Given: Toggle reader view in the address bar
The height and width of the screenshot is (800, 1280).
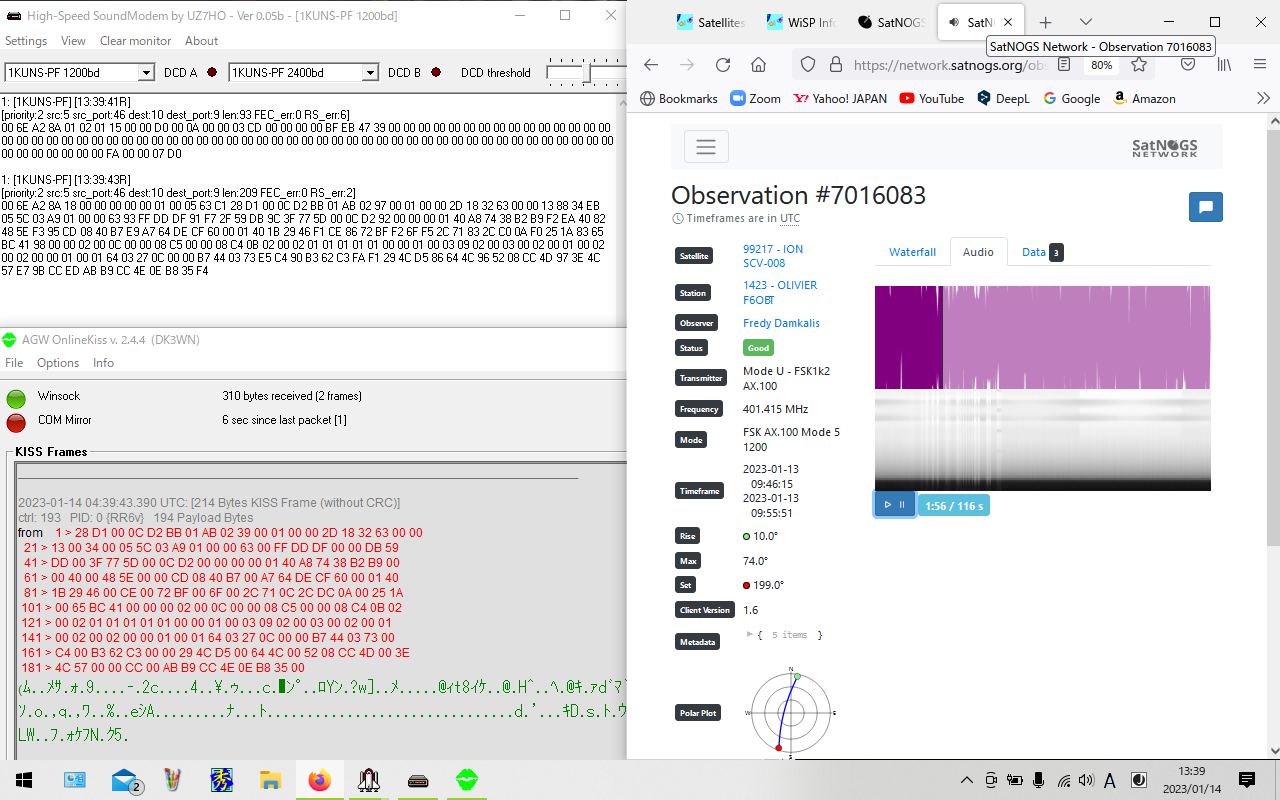Looking at the screenshot, I should 1064,65.
